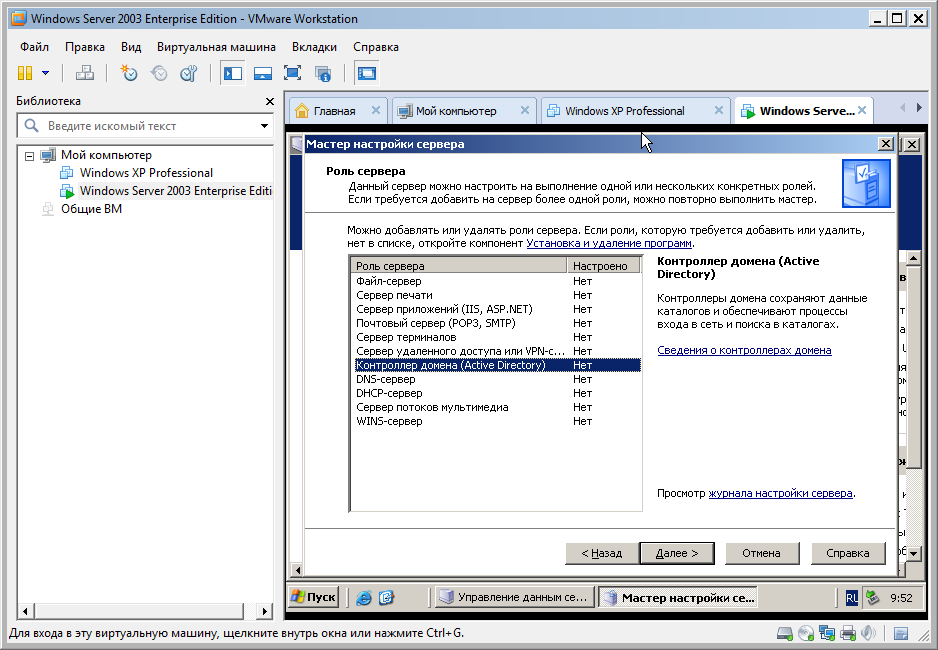This screenshot has width=938, height=650.
Task: Open Установка и удаление программ link
Action: coord(609,243)
